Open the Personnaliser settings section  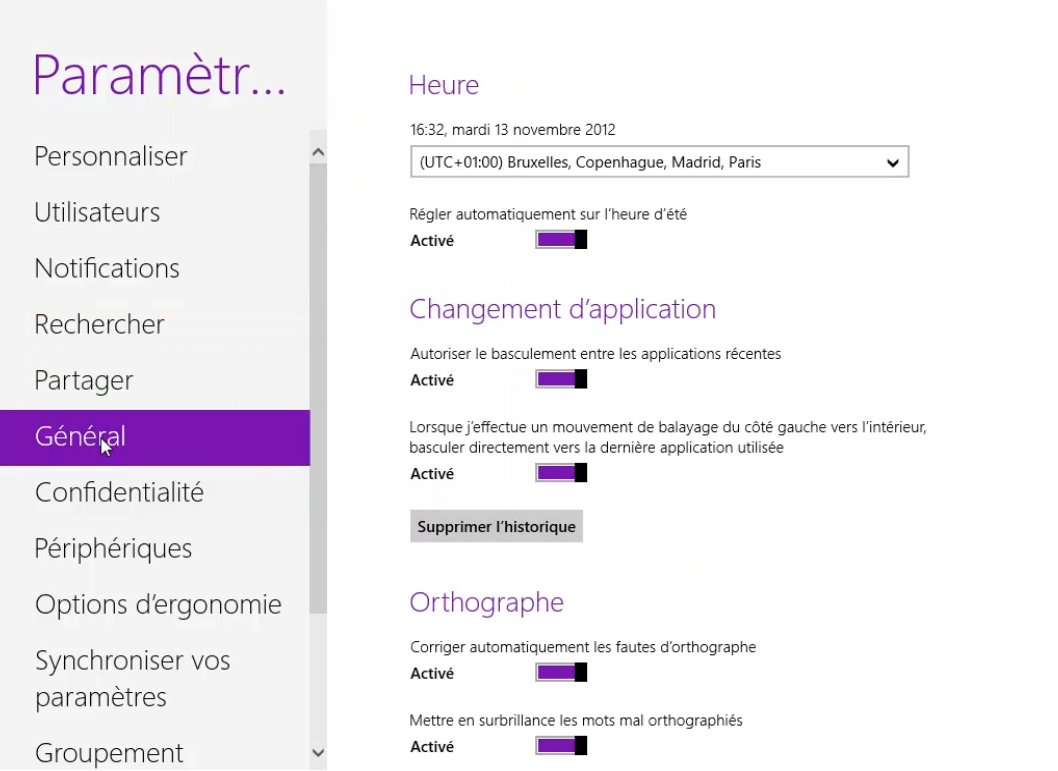point(111,157)
